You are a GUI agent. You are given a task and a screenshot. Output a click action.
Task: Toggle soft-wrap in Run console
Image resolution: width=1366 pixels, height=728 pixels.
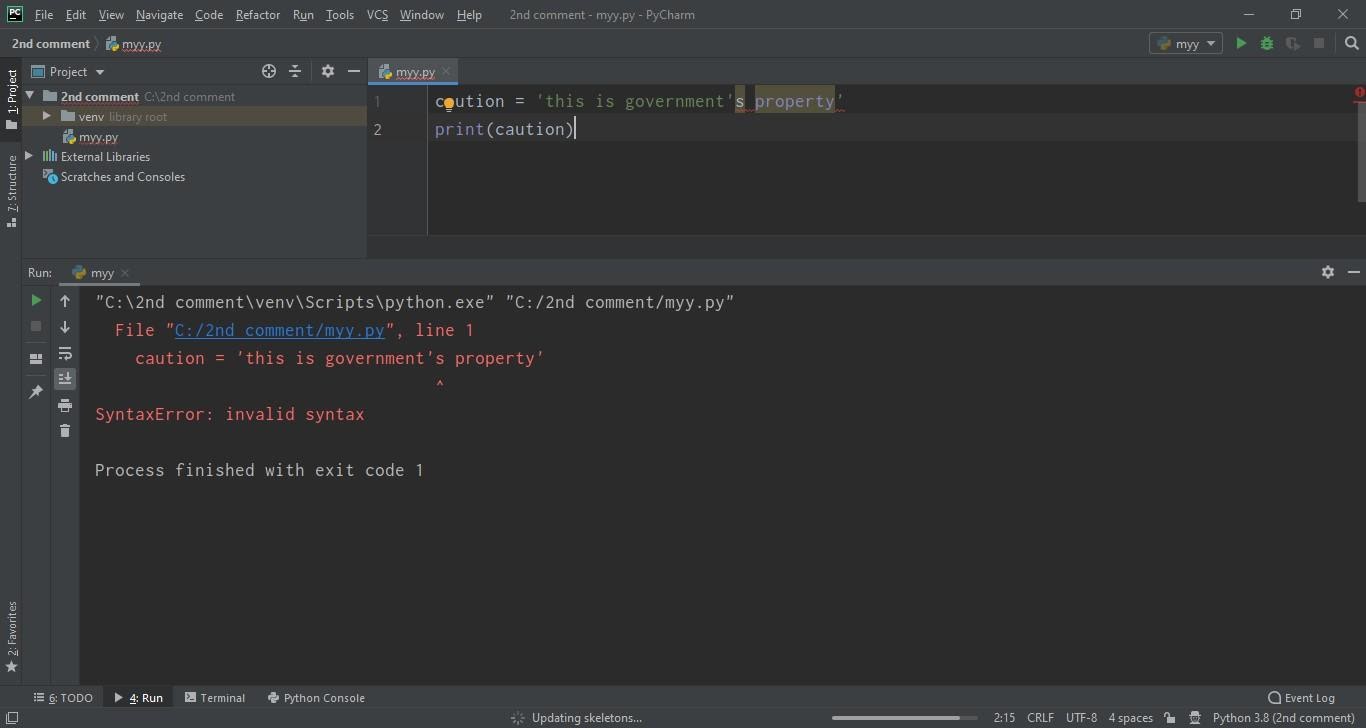point(64,353)
